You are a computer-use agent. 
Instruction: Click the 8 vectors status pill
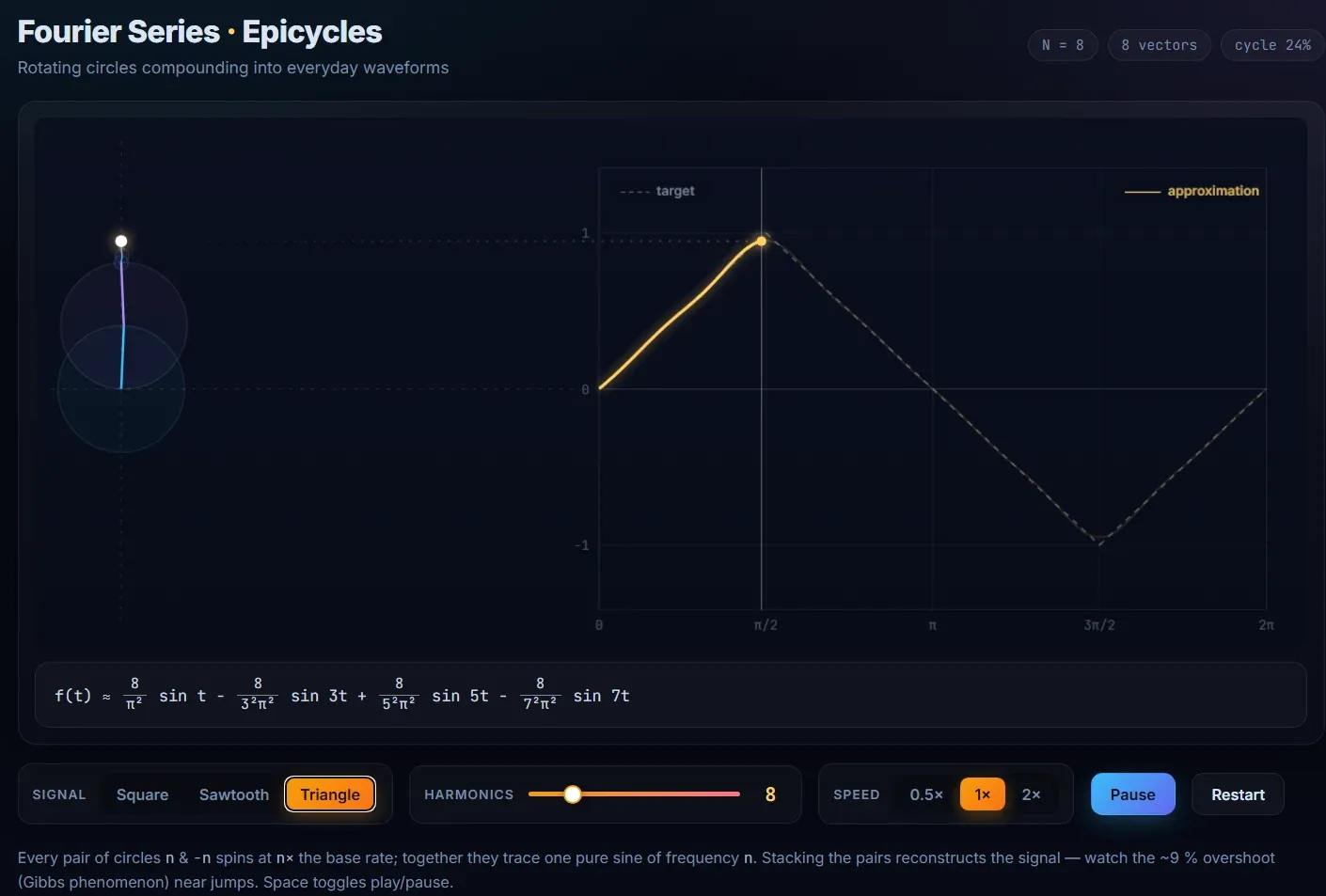(x=1159, y=45)
